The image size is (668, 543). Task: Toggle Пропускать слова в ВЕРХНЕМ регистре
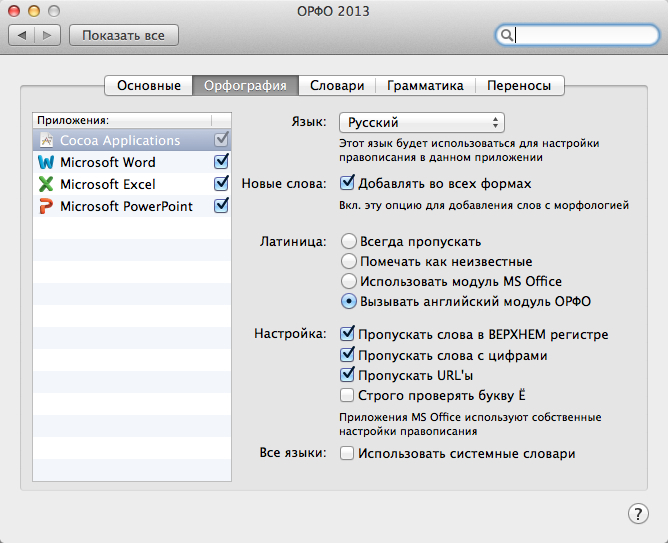347,334
